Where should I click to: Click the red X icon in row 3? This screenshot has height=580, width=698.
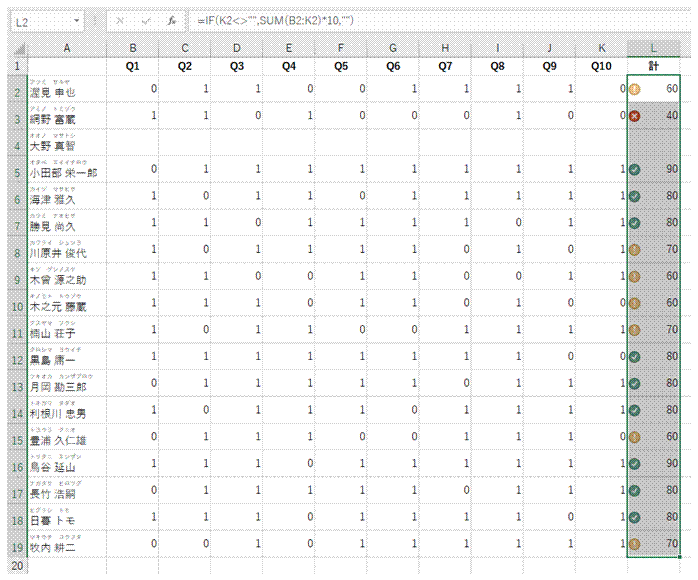click(x=635, y=116)
